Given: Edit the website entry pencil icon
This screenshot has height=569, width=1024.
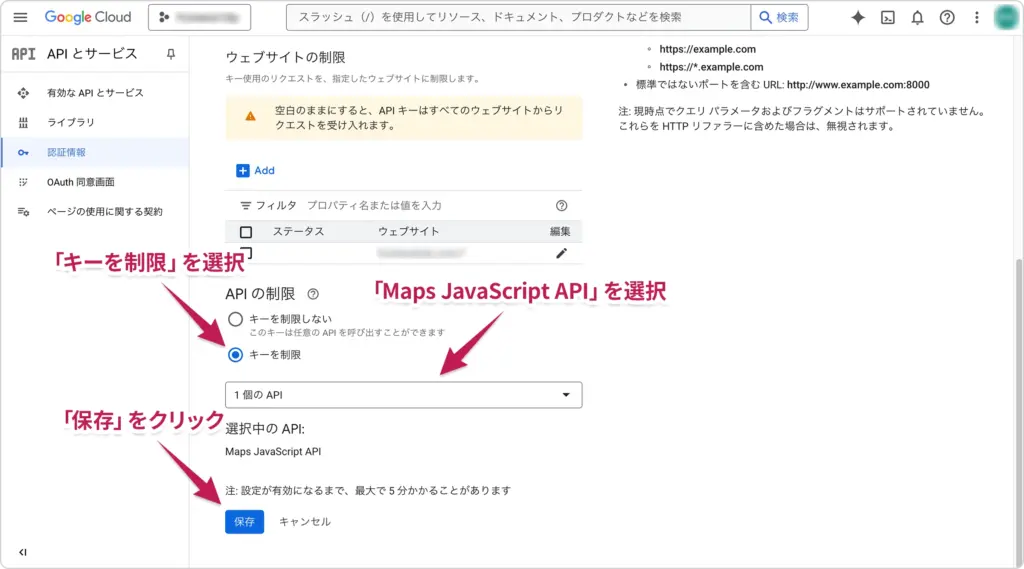Looking at the screenshot, I should [561, 253].
